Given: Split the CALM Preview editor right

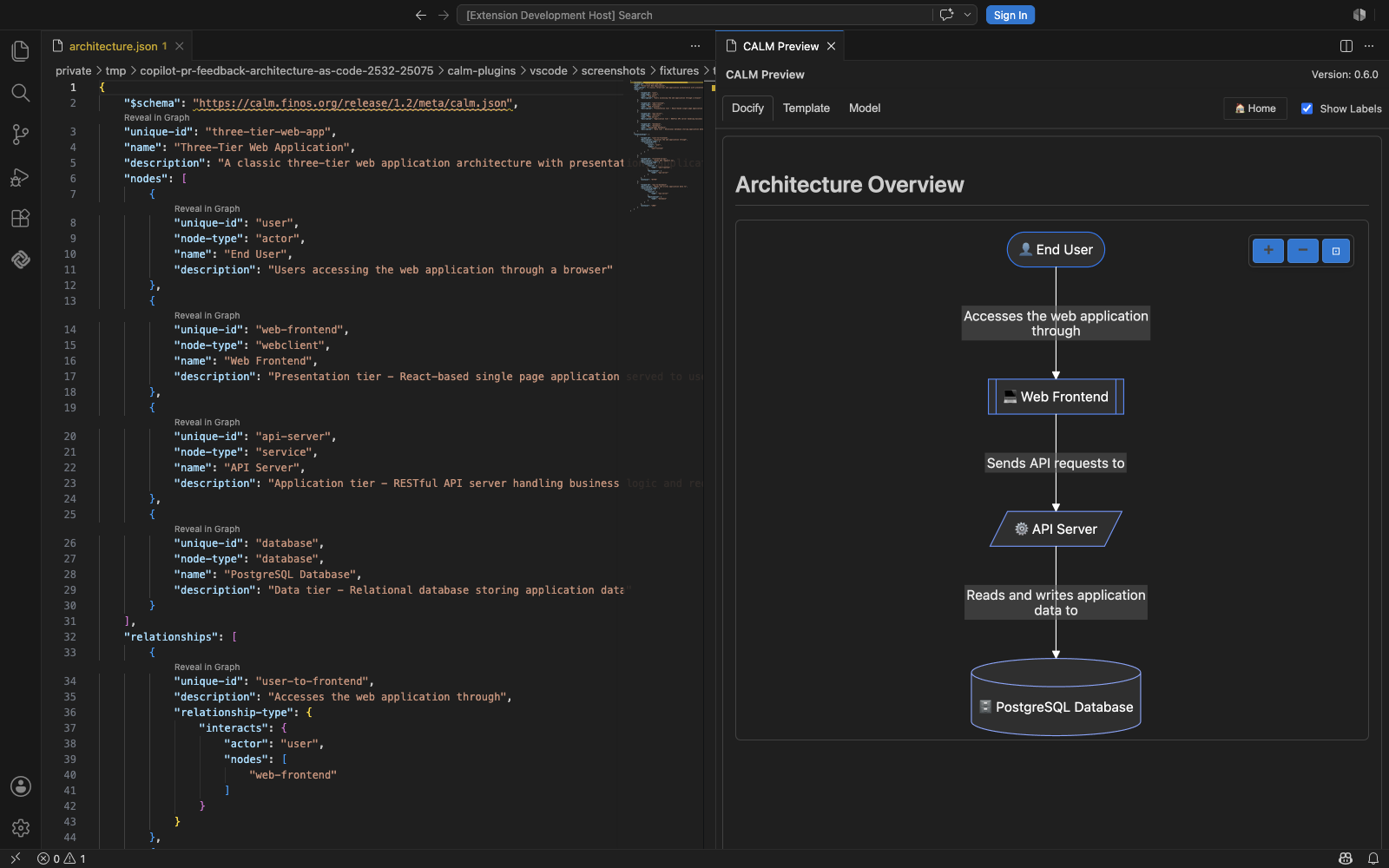Looking at the screenshot, I should (x=1346, y=46).
